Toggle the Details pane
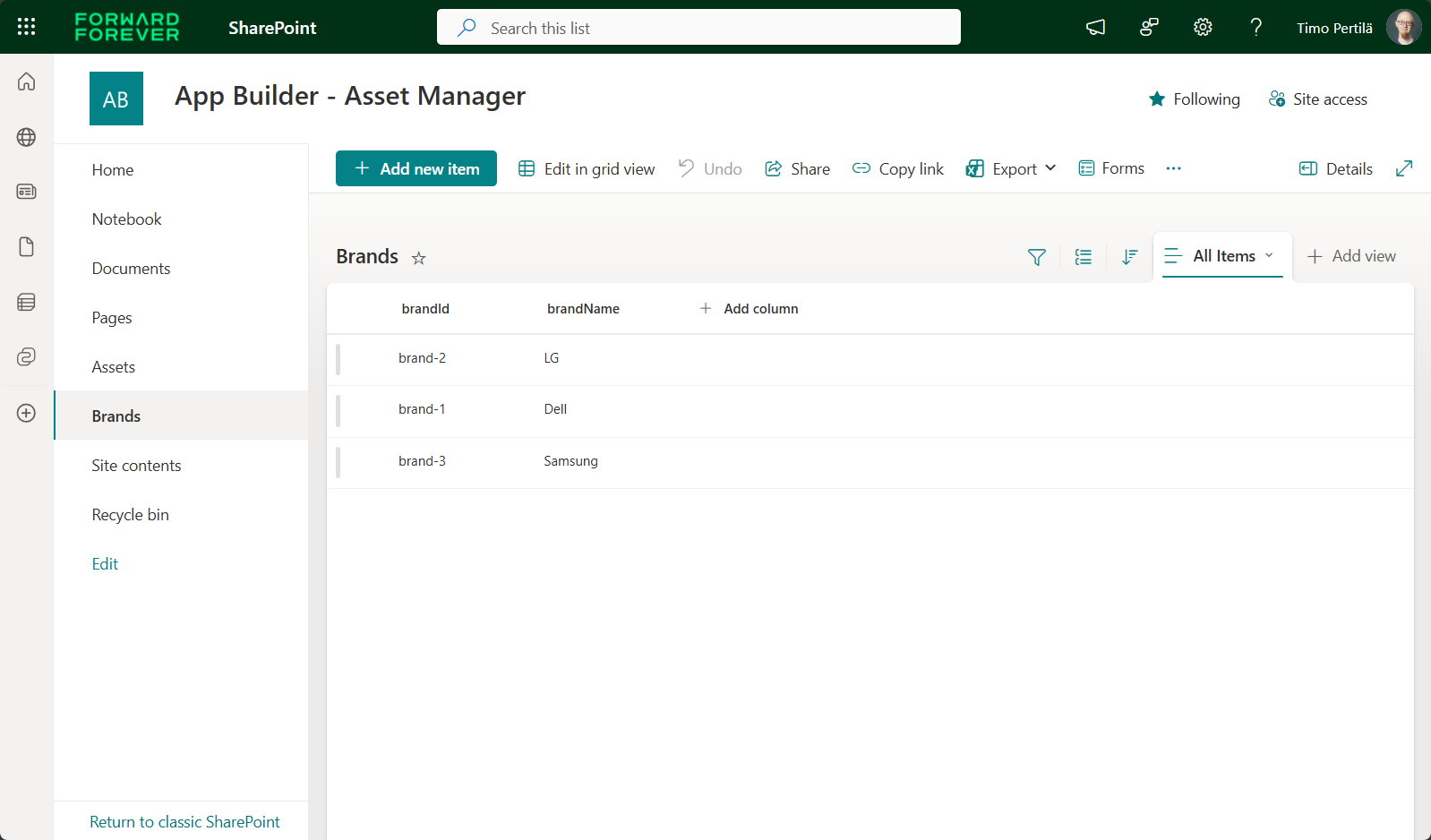Screen dimensions: 1431x840 coord(1335,168)
